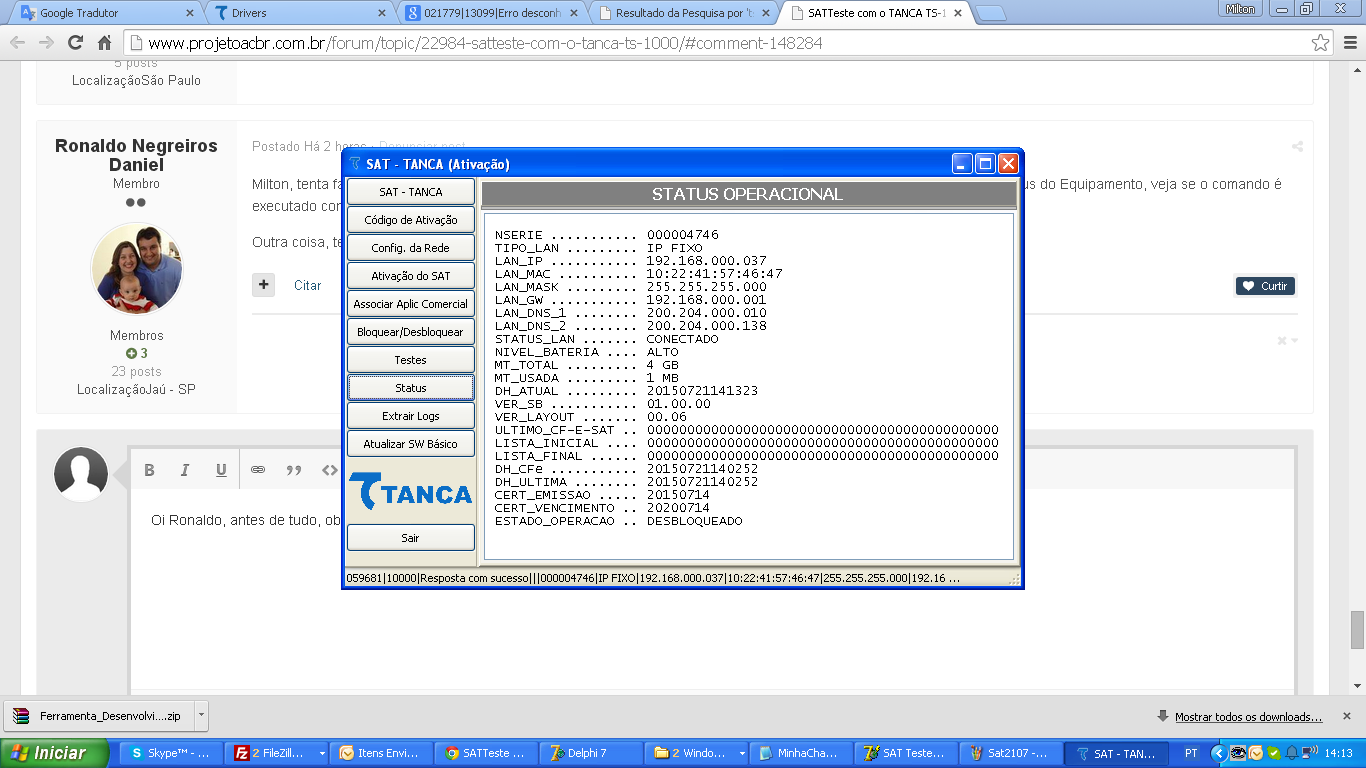Click into the reply text editor area
The width and height of the screenshot is (1366, 768).
[712, 590]
